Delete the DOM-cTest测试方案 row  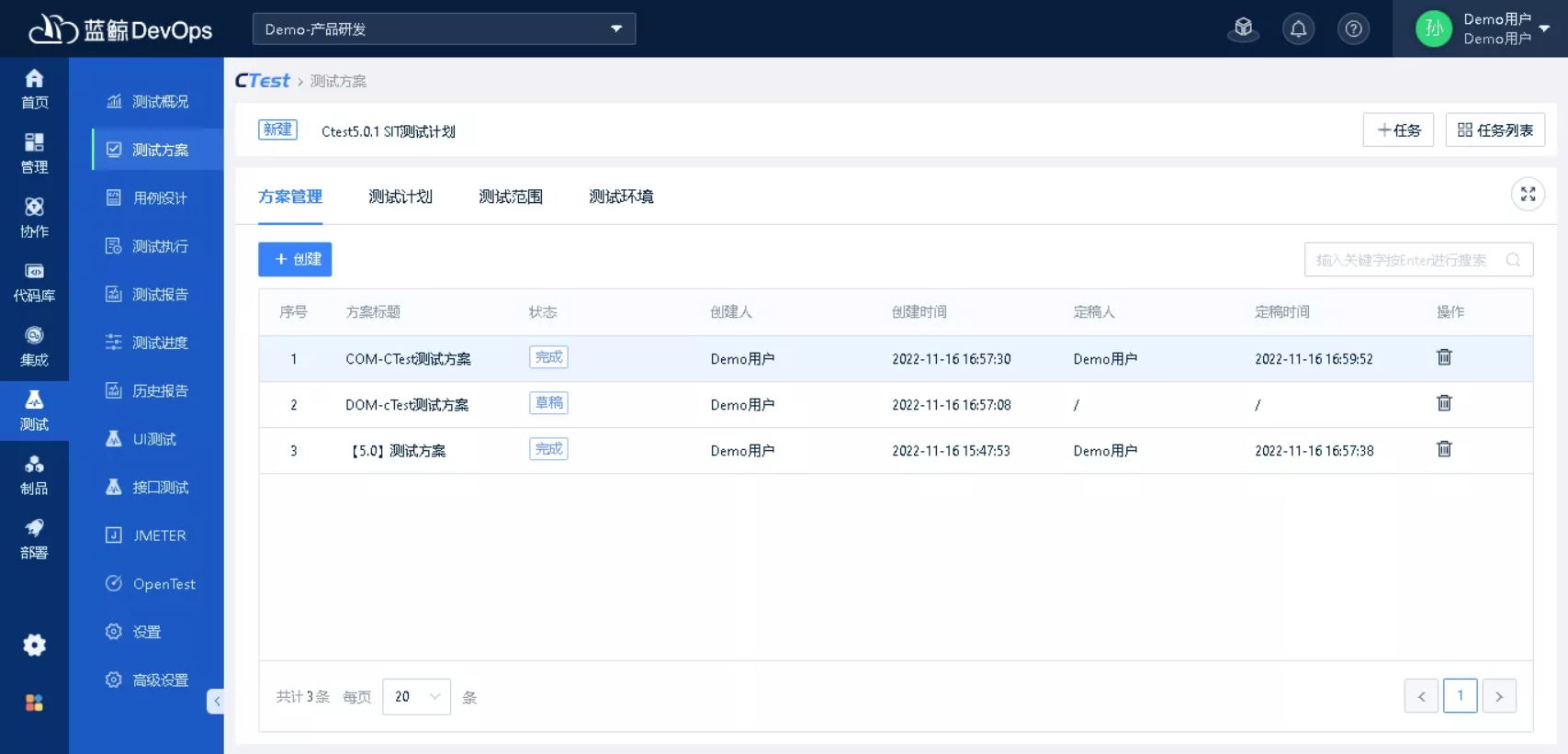click(1444, 403)
